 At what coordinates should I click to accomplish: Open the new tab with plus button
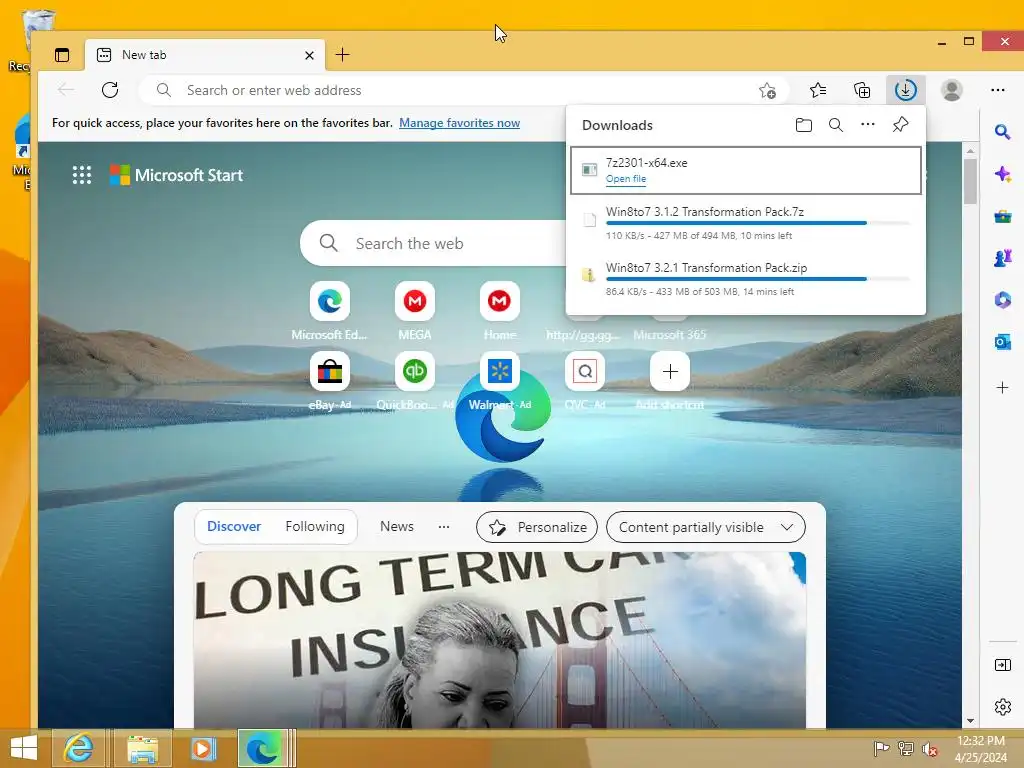342,55
